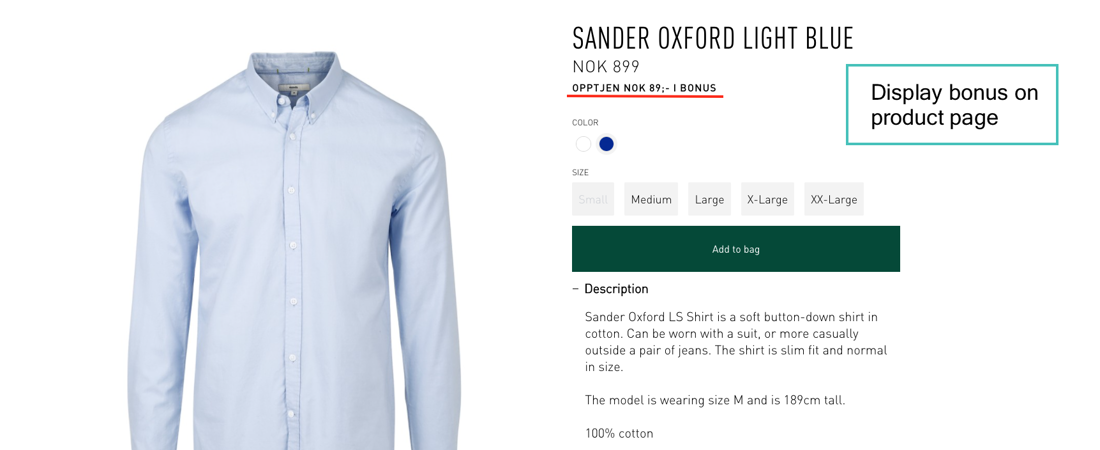This screenshot has height=450, width=1100.
Task: Click the 100% cotton description line
Action: (x=619, y=434)
